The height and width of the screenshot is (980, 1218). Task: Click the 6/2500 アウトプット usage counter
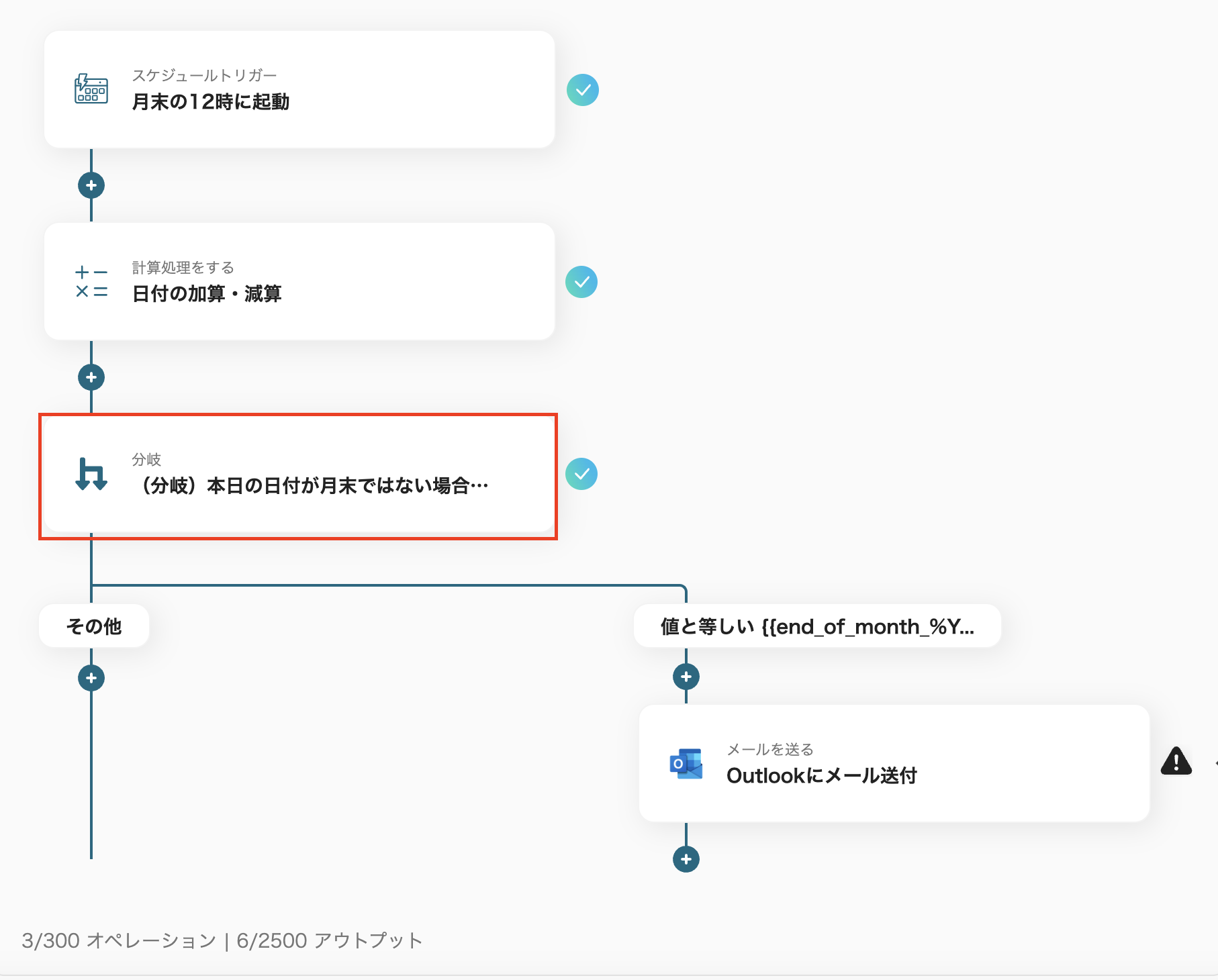pyautogui.click(x=330, y=940)
